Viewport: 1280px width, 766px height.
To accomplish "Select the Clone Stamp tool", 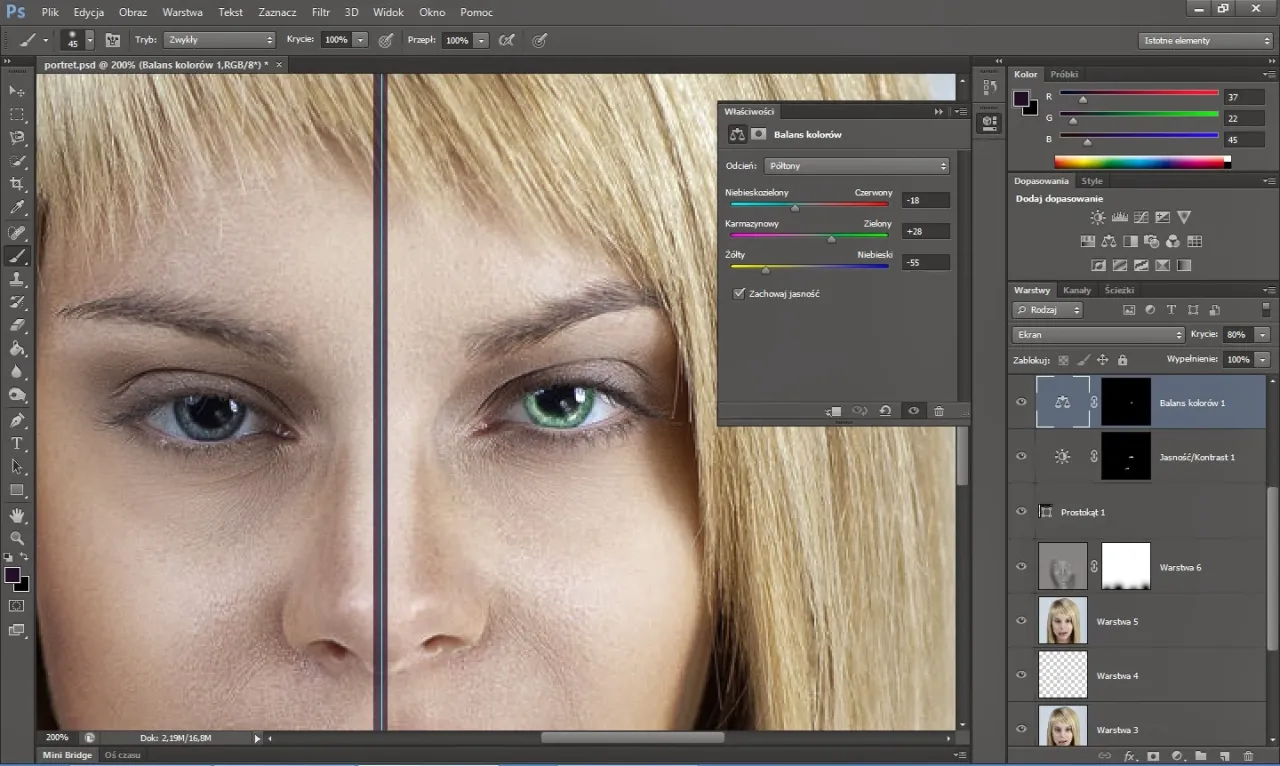I will click(17, 279).
